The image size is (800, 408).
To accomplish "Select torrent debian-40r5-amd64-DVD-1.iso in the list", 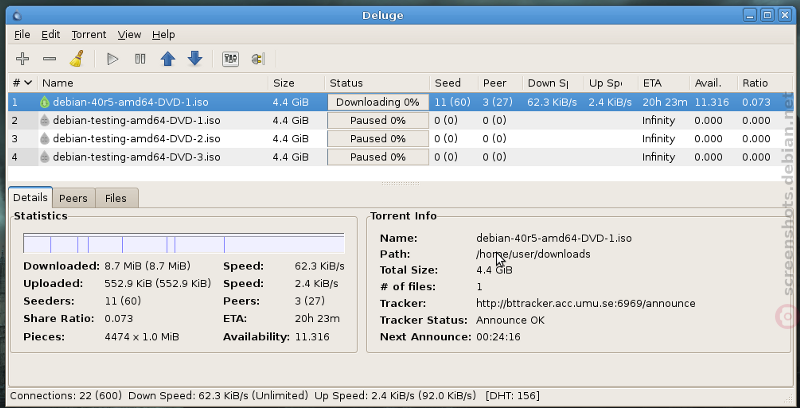I will coord(399,102).
